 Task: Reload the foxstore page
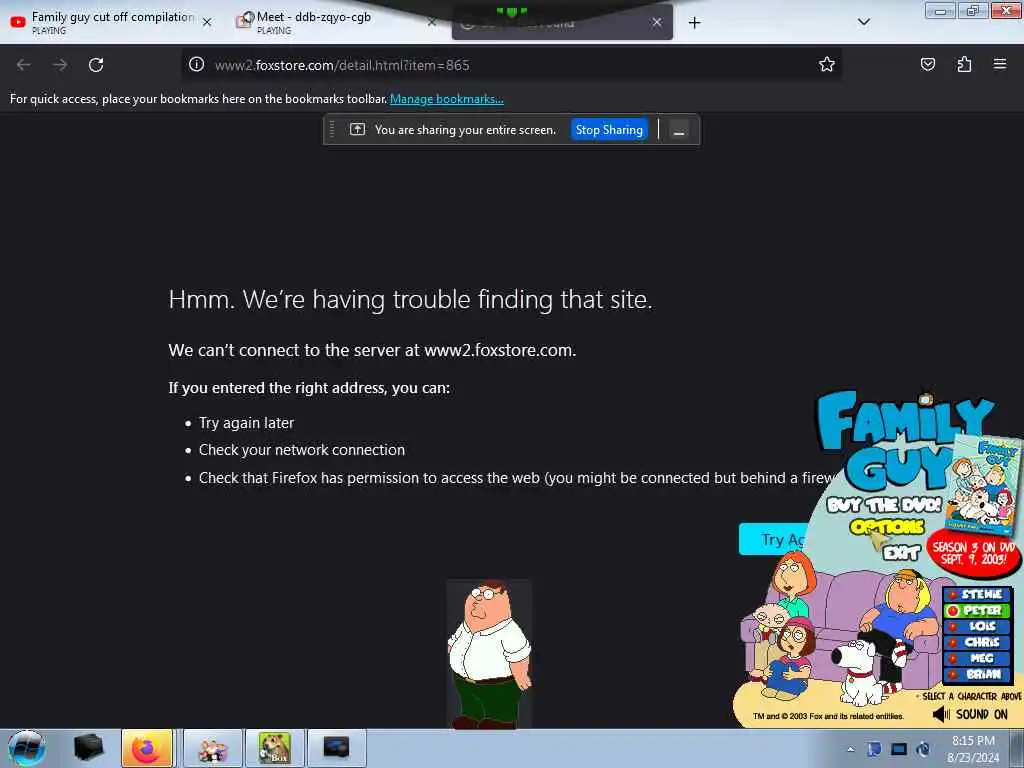pos(96,65)
